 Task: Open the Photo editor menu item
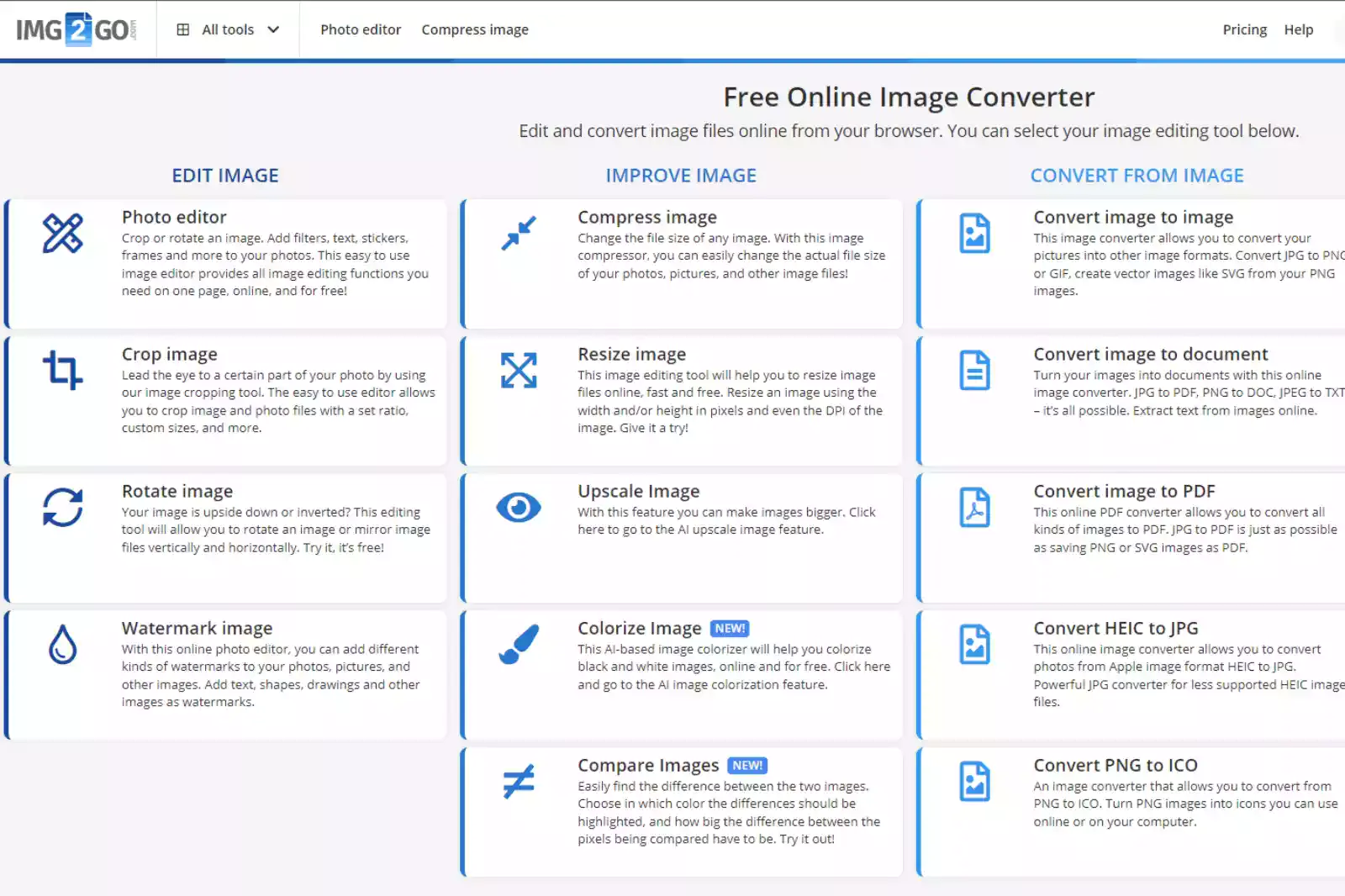click(x=361, y=29)
